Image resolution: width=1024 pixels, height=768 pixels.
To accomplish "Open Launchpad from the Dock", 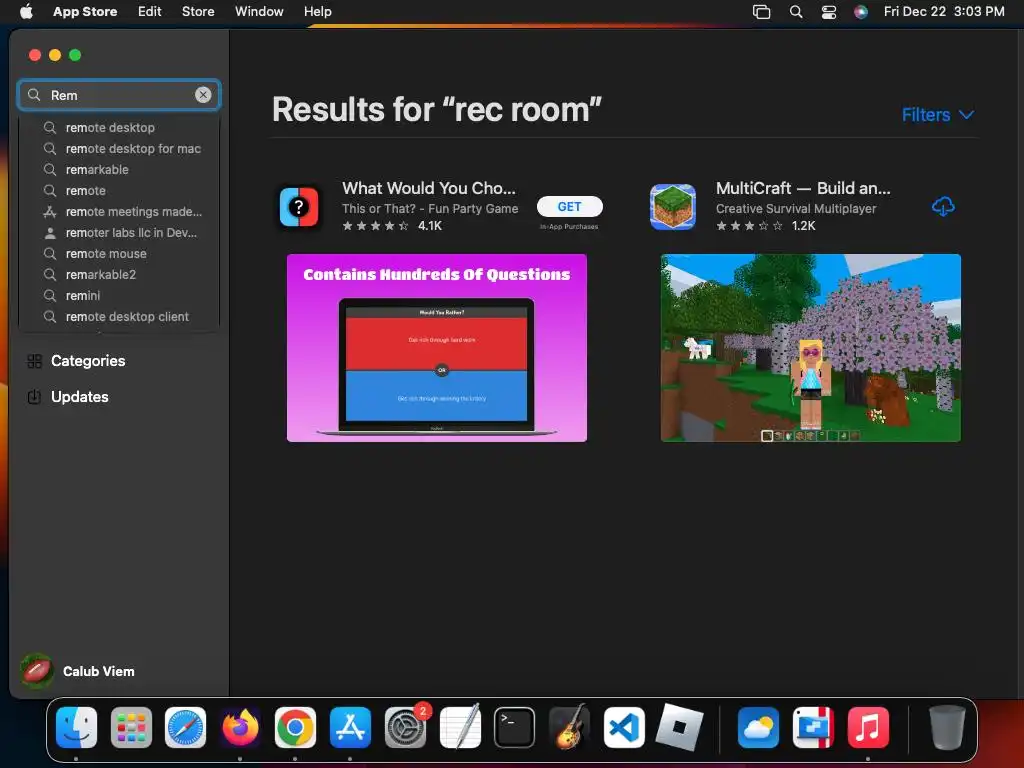I will pyautogui.click(x=131, y=727).
